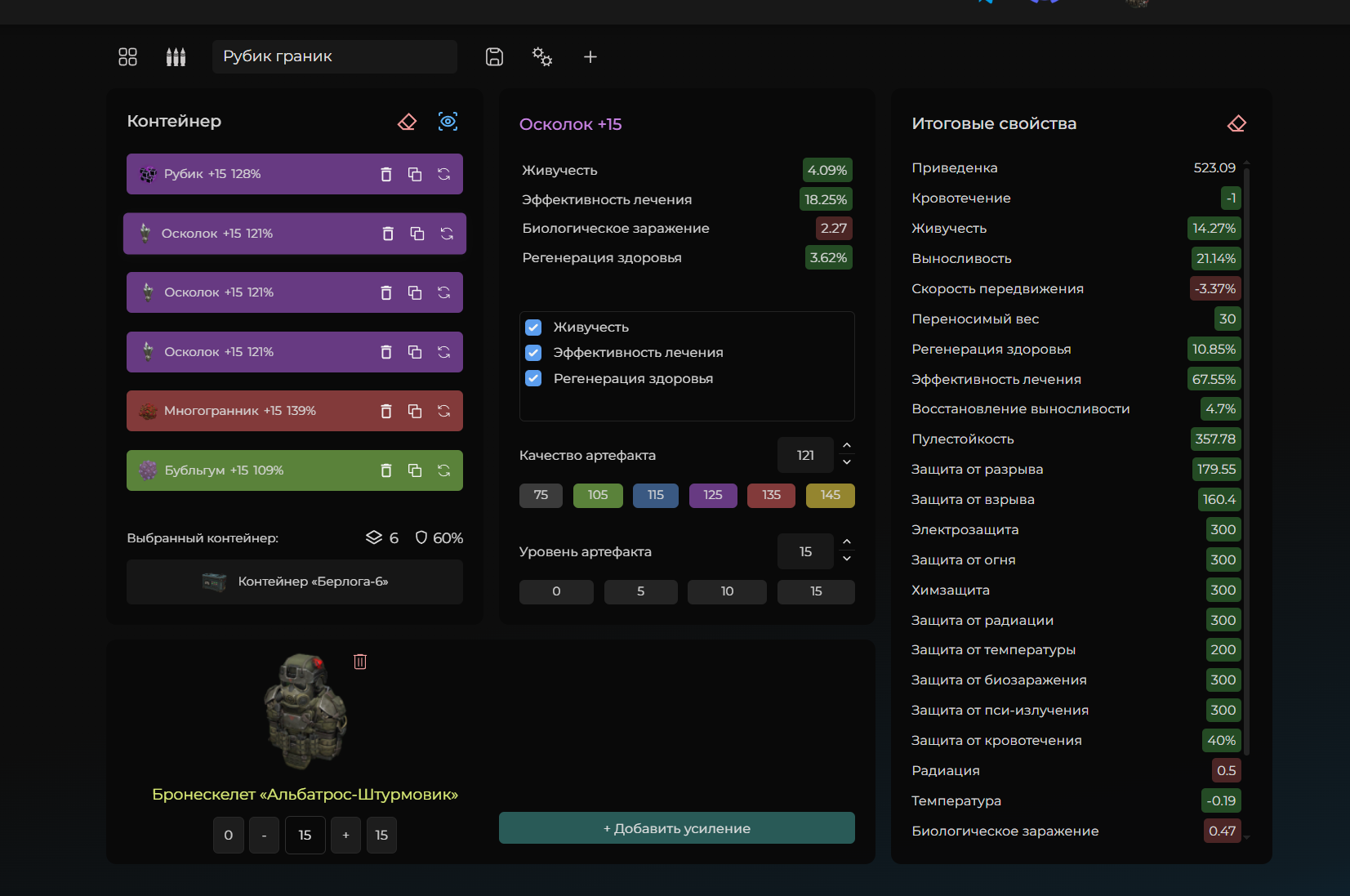Open the Контейнер «Берлога-6» selector
Viewport: 1350px width, 896px height.
295,582
